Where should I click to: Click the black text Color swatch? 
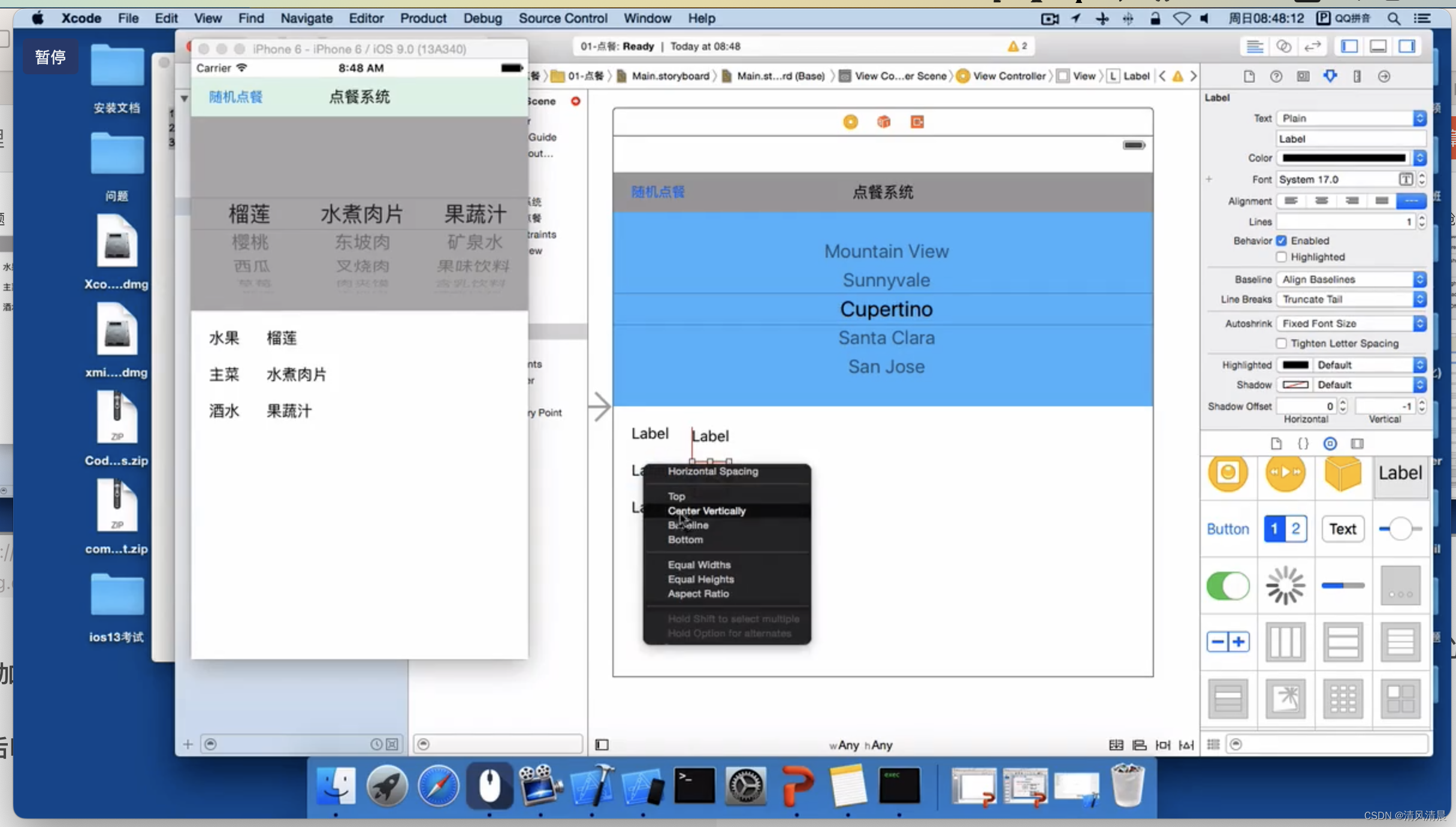coord(1344,158)
